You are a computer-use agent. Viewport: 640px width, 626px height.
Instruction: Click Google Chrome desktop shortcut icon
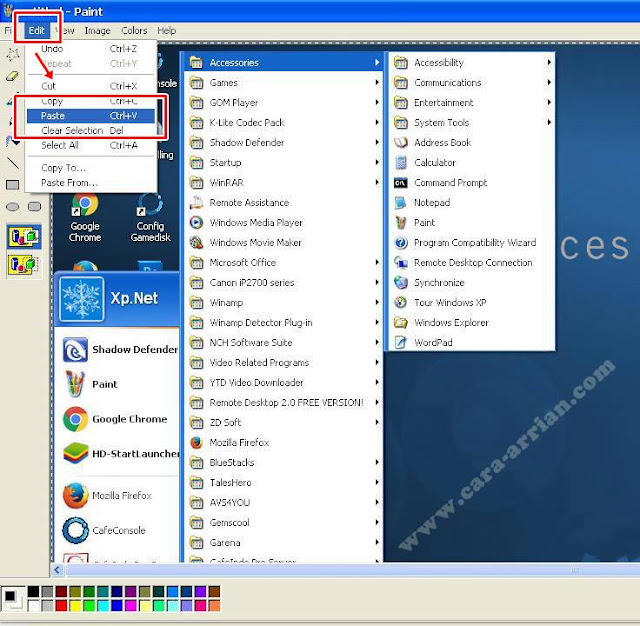point(85,204)
